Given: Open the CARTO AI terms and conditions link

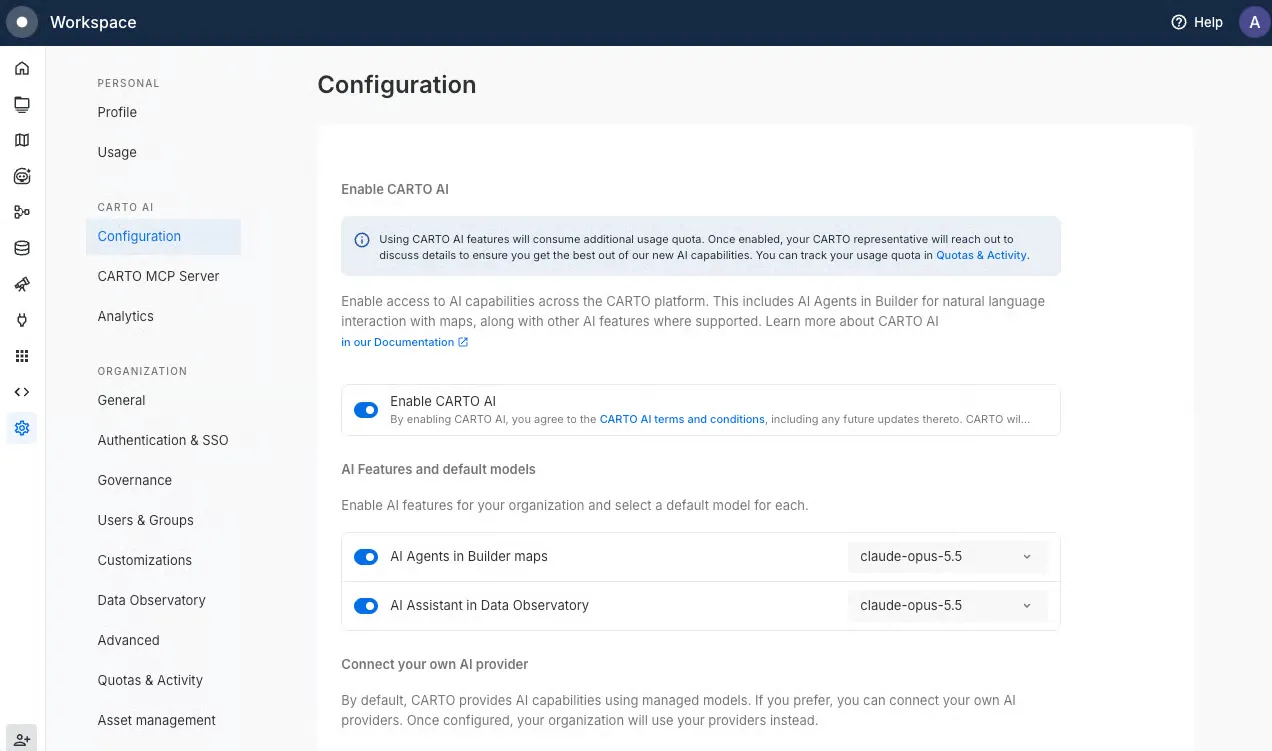Looking at the screenshot, I should (x=682, y=420).
